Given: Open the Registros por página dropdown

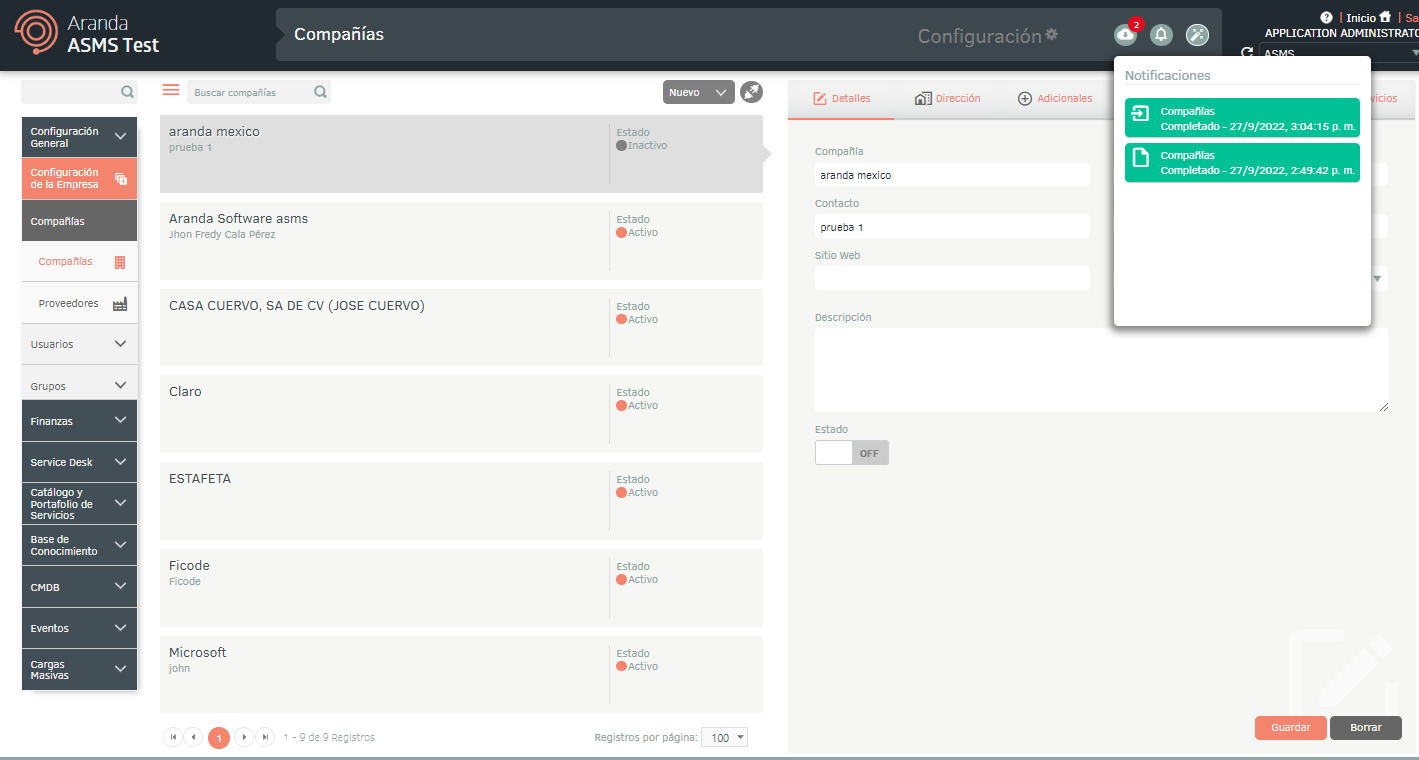Looking at the screenshot, I should 725,738.
